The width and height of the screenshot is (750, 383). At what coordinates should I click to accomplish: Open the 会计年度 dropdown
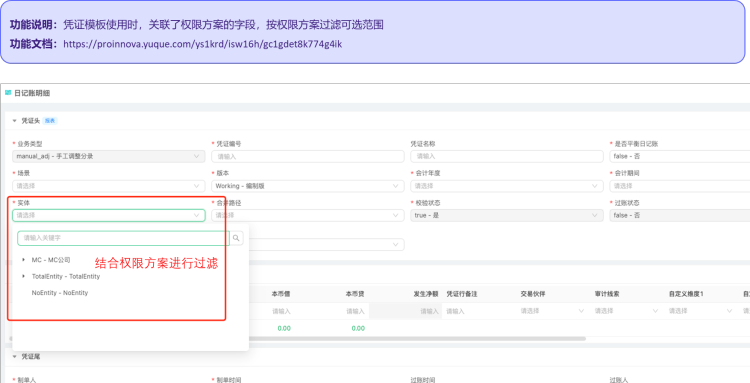coord(507,186)
